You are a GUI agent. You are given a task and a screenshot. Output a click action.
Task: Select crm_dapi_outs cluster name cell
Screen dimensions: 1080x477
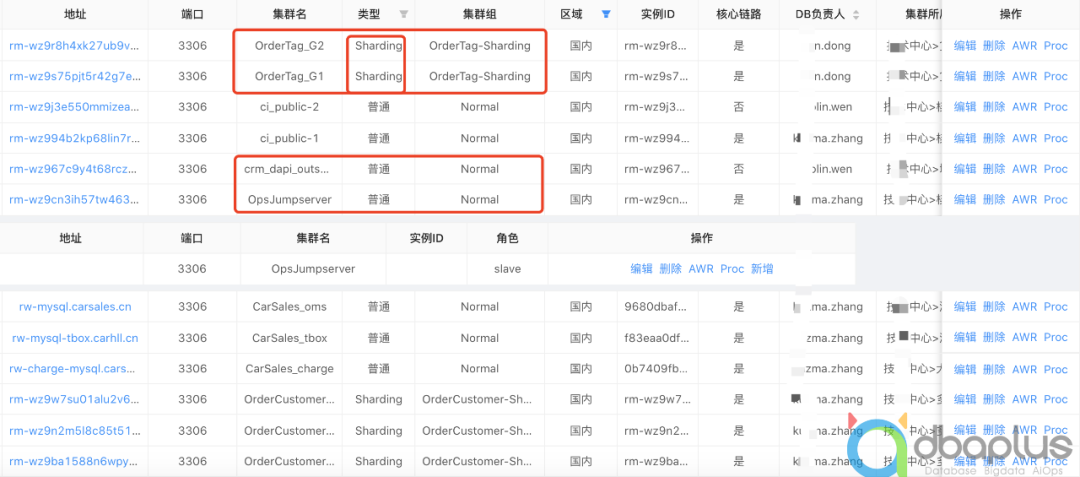289,169
